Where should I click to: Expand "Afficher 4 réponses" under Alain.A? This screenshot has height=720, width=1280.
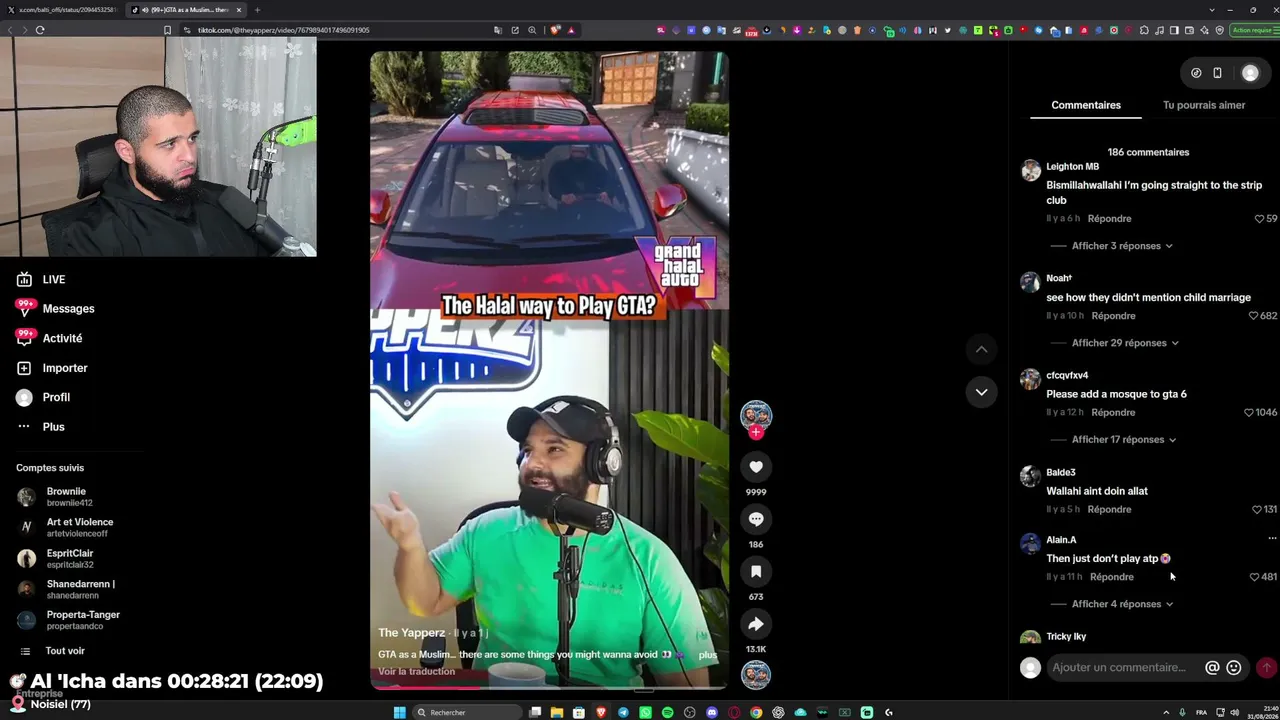[x=1122, y=604]
